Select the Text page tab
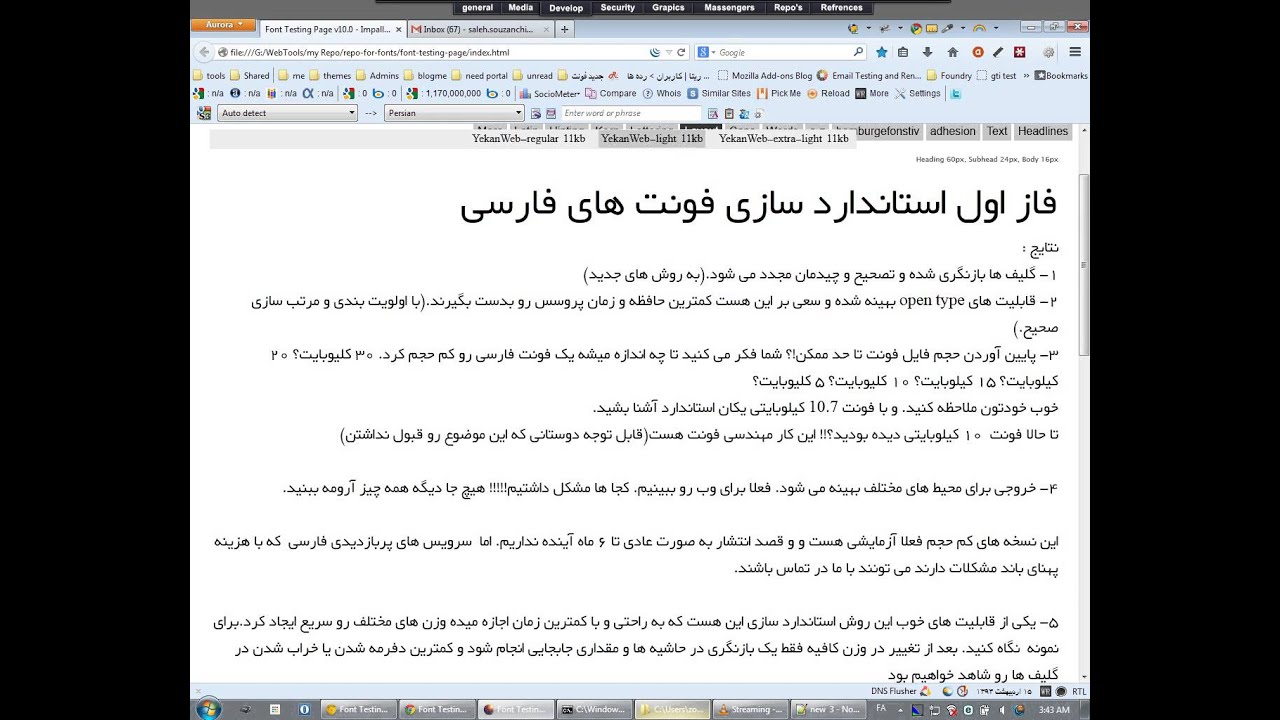1280x720 pixels. pyautogui.click(x=997, y=131)
